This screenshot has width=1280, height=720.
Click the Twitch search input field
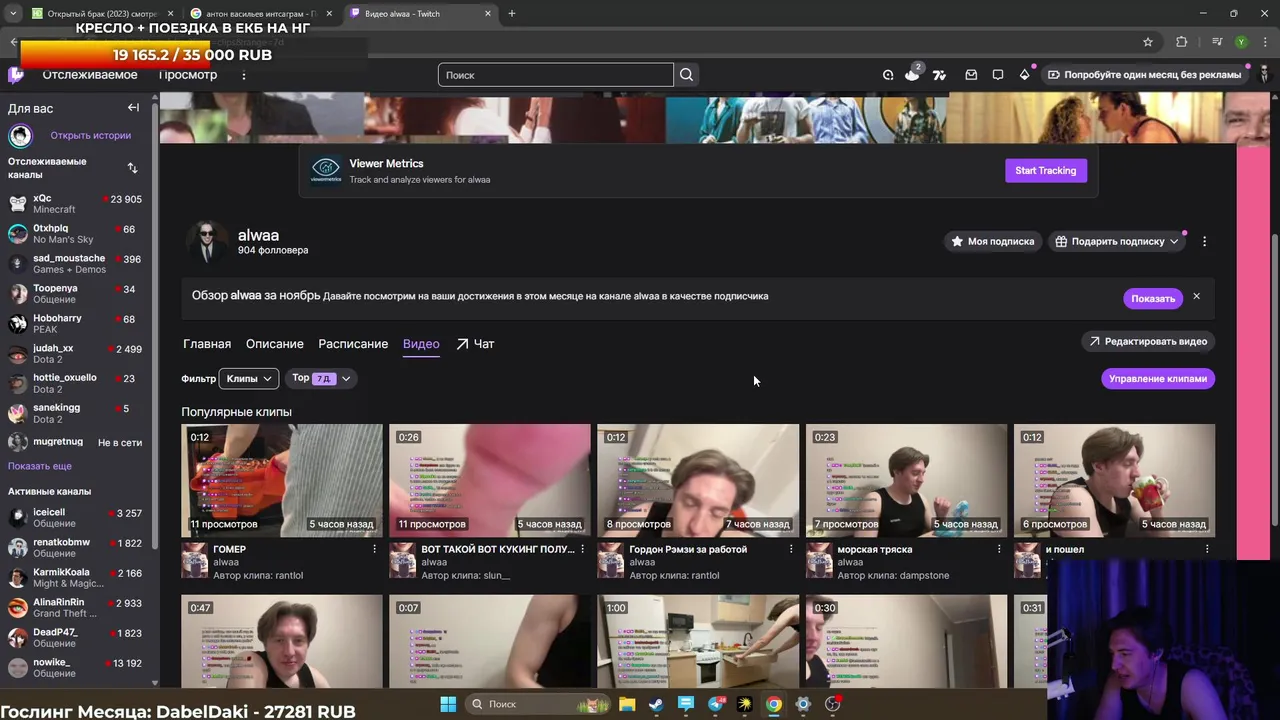pos(556,75)
